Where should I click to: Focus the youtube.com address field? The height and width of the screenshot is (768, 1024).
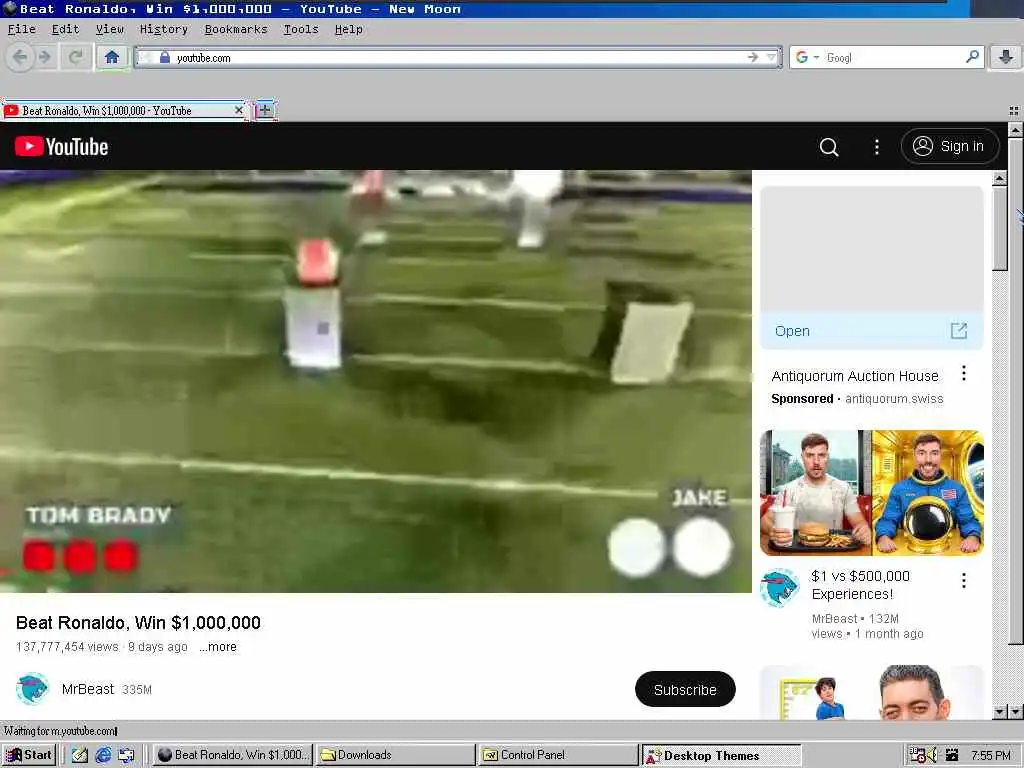pyautogui.click(x=457, y=57)
